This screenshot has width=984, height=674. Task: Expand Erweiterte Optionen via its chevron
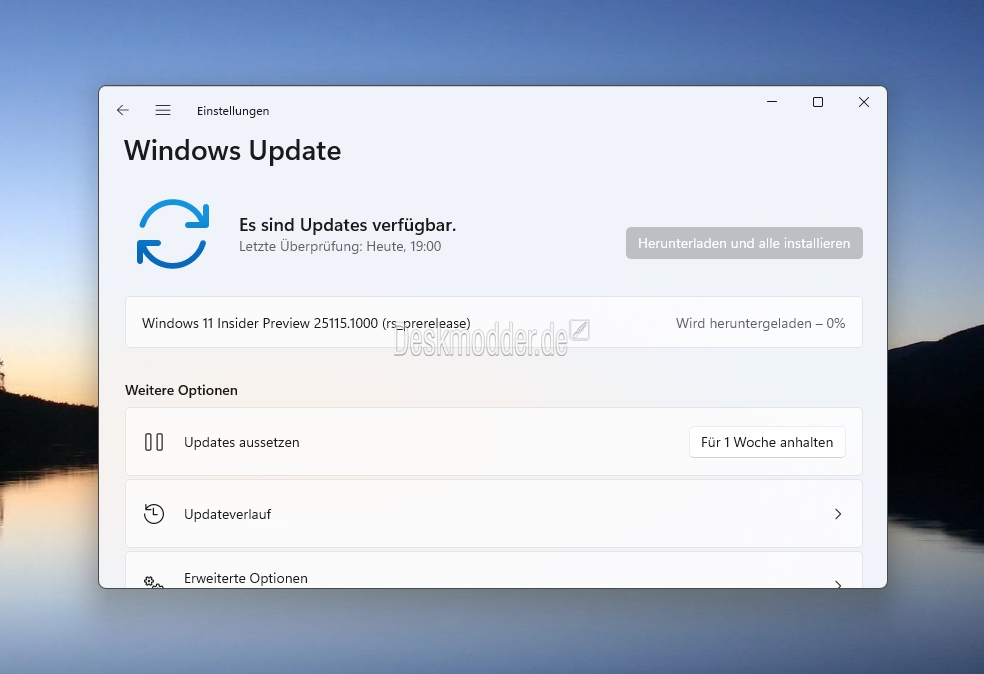coord(838,584)
